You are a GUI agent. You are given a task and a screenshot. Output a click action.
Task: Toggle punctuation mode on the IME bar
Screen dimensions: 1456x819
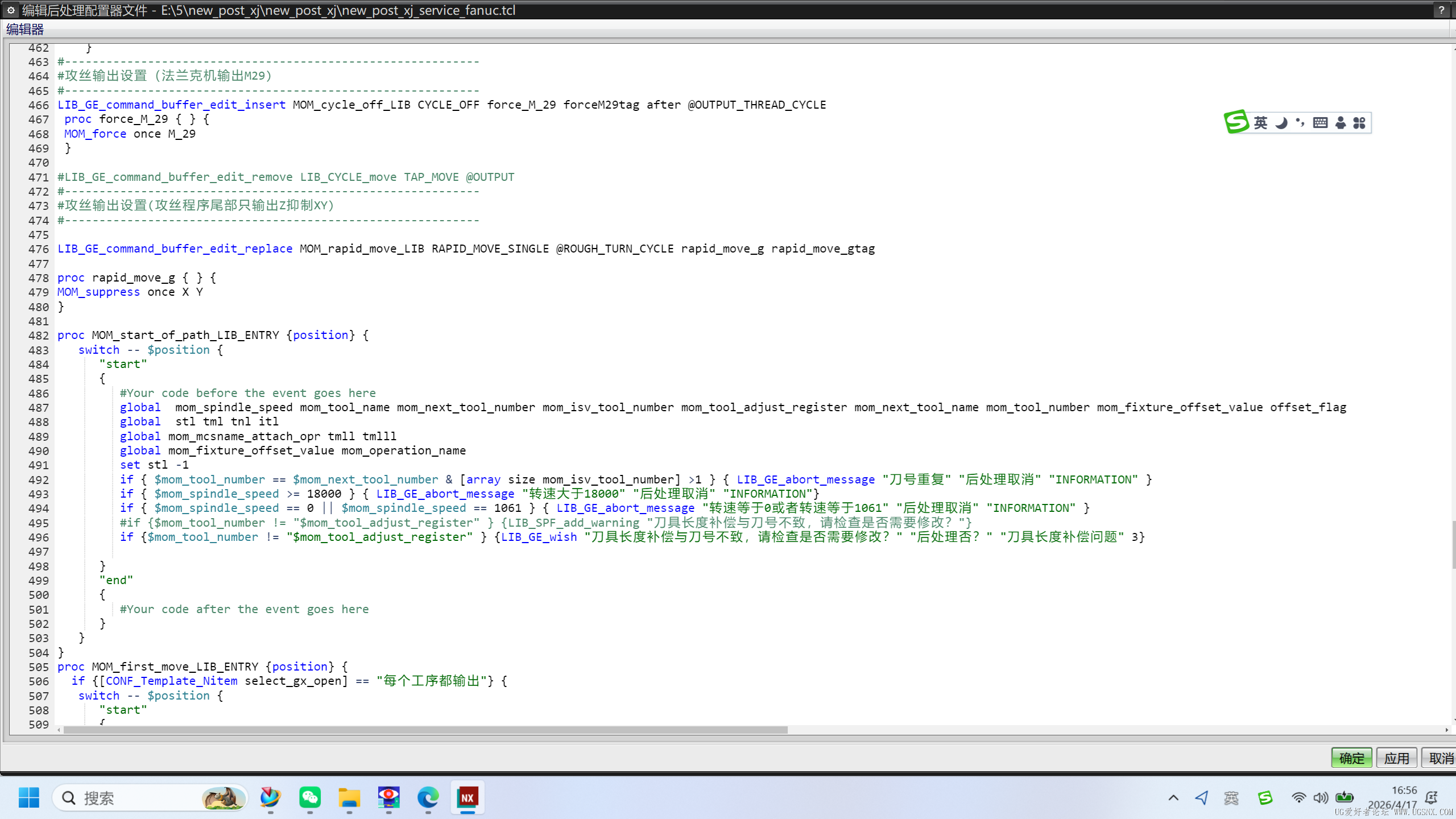tap(1300, 122)
